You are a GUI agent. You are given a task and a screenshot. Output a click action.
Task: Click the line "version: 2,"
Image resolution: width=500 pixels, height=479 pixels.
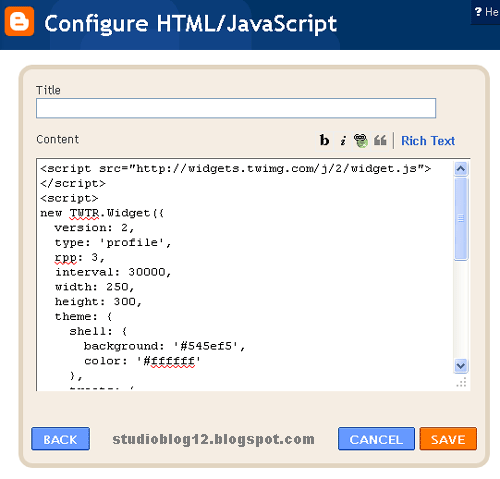(x=94, y=228)
